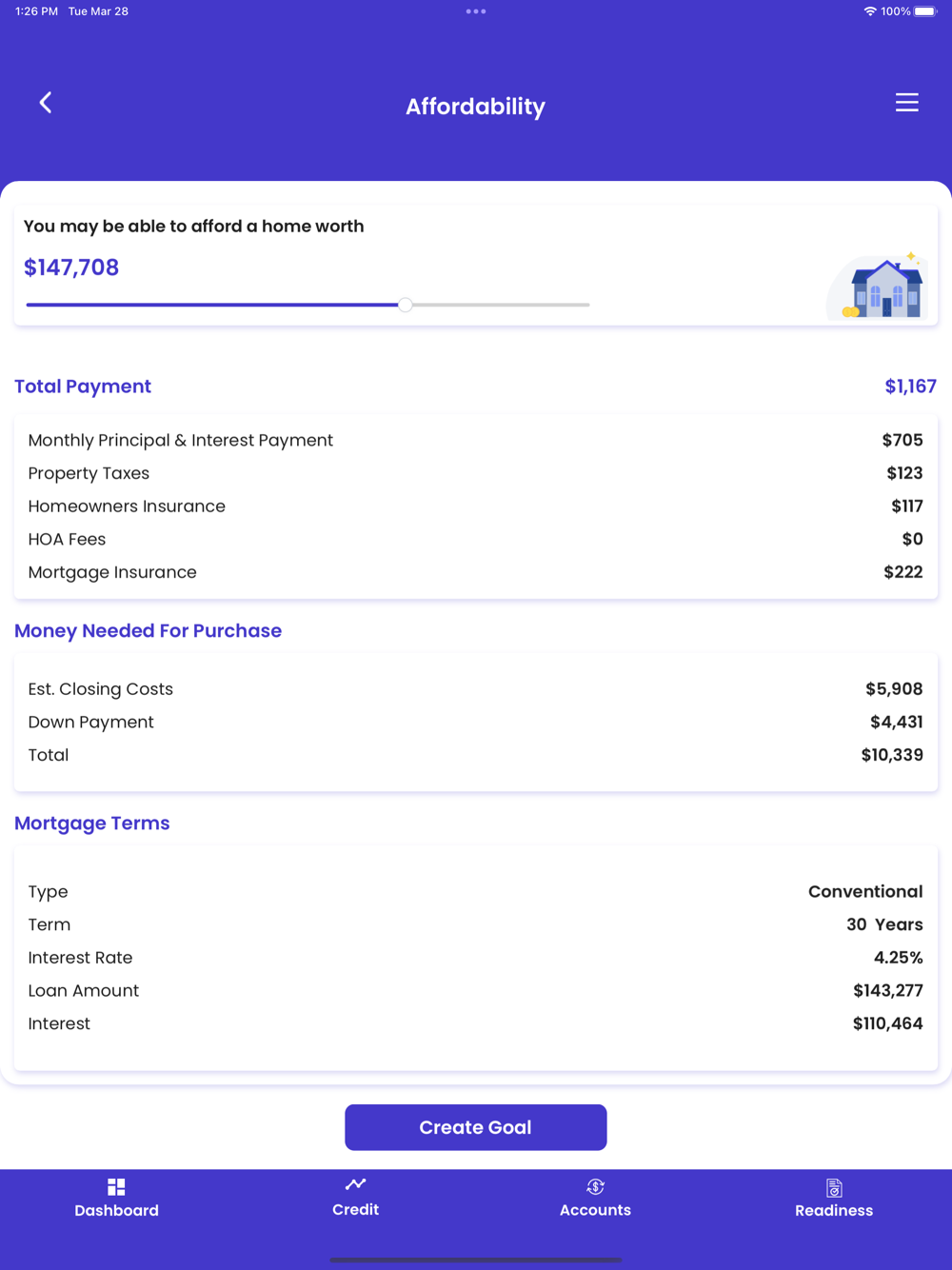
Task: Tap the three dots multitasking indicator
Action: [476, 11]
